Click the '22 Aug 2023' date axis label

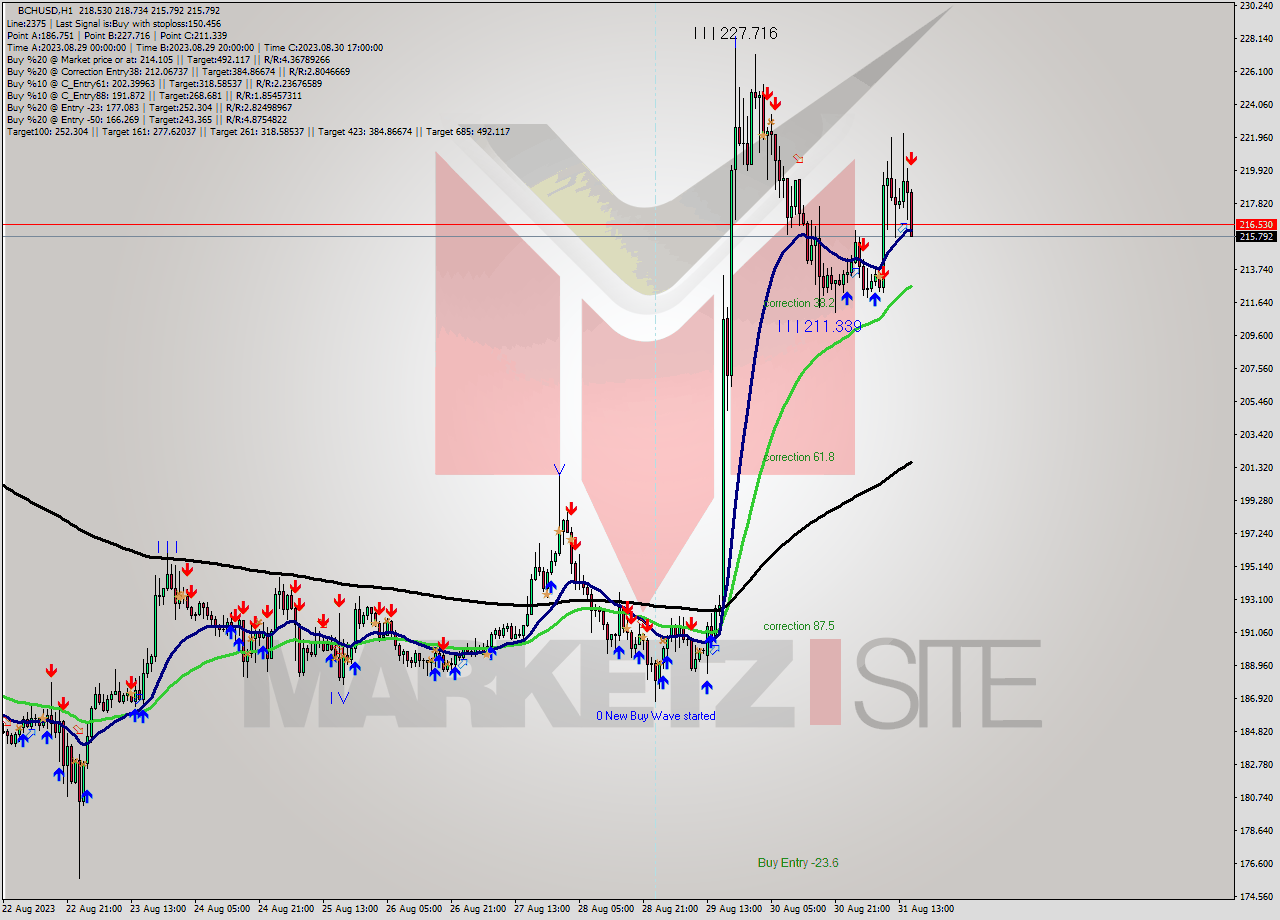tap(27, 909)
